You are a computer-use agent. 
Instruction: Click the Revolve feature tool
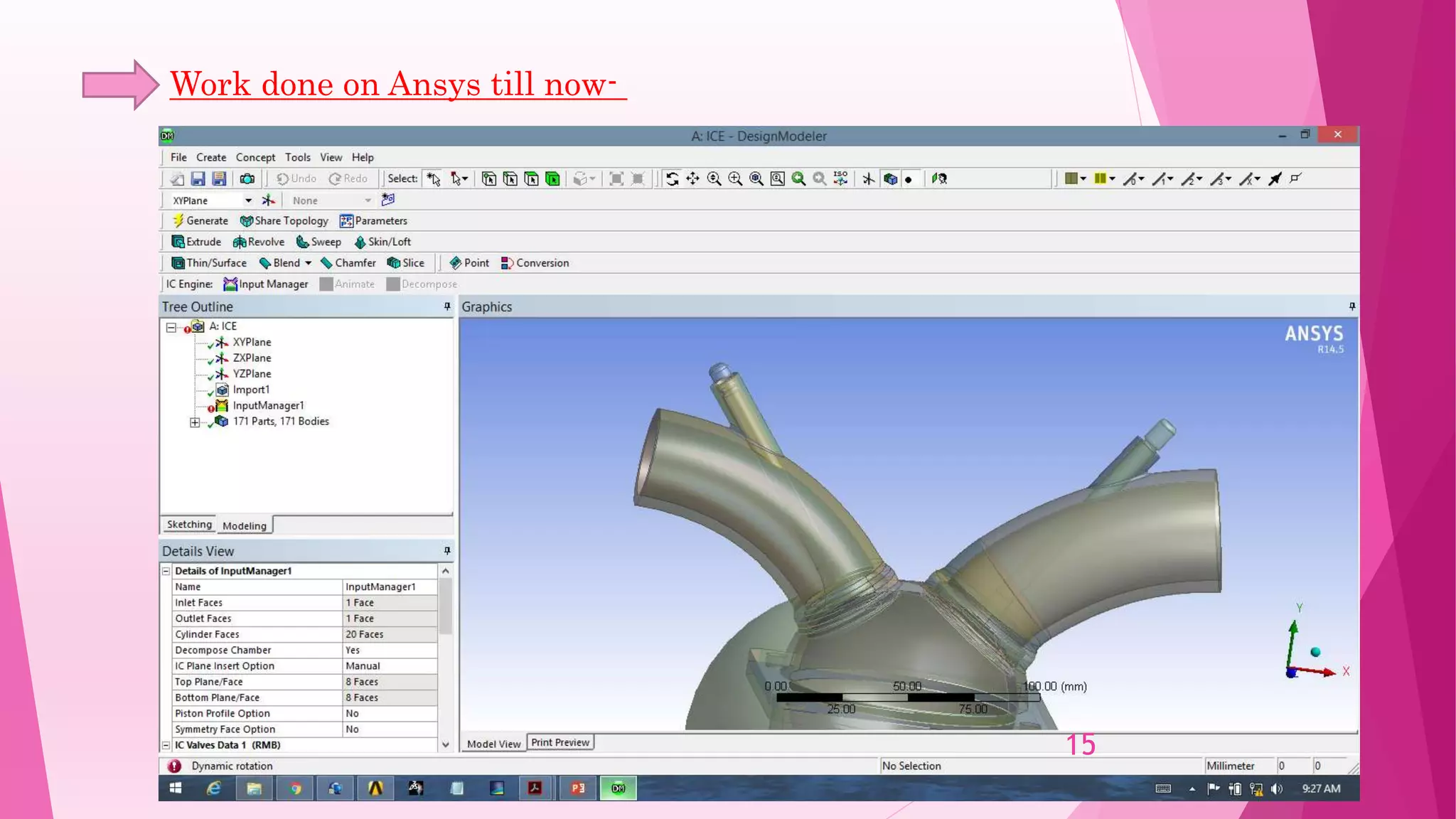tap(259, 242)
